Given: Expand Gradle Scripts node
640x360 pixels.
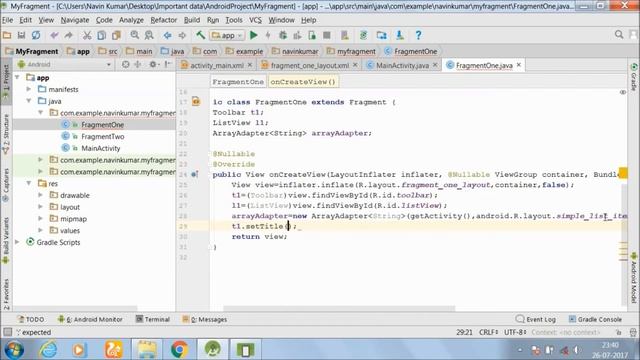Looking at the screenshot, I should point(17,242).
